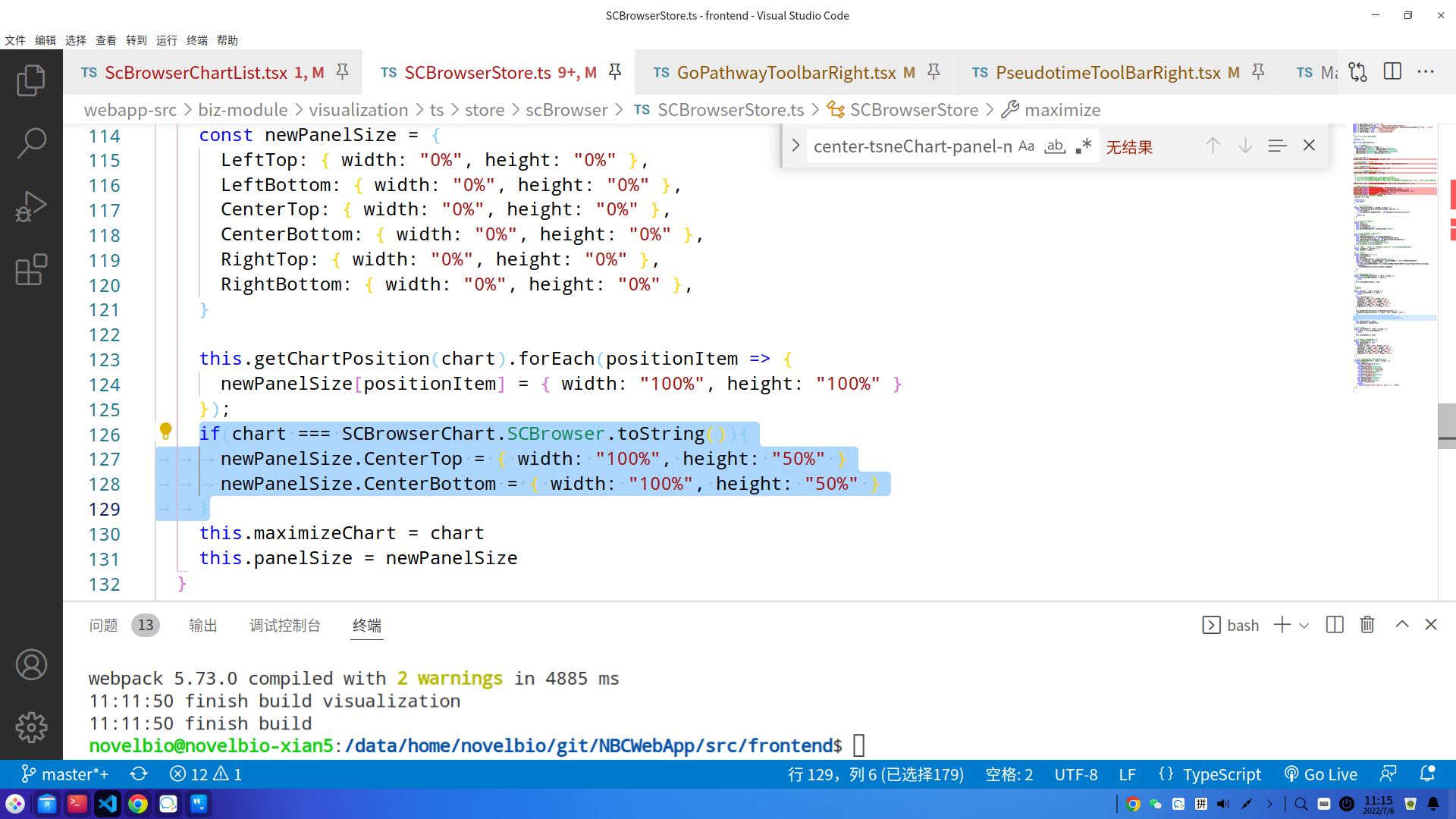Open the Explorer sidebar icon
Image resolution: width=1456 pixels, height=819 pixels.
click(x=31, y=80)
